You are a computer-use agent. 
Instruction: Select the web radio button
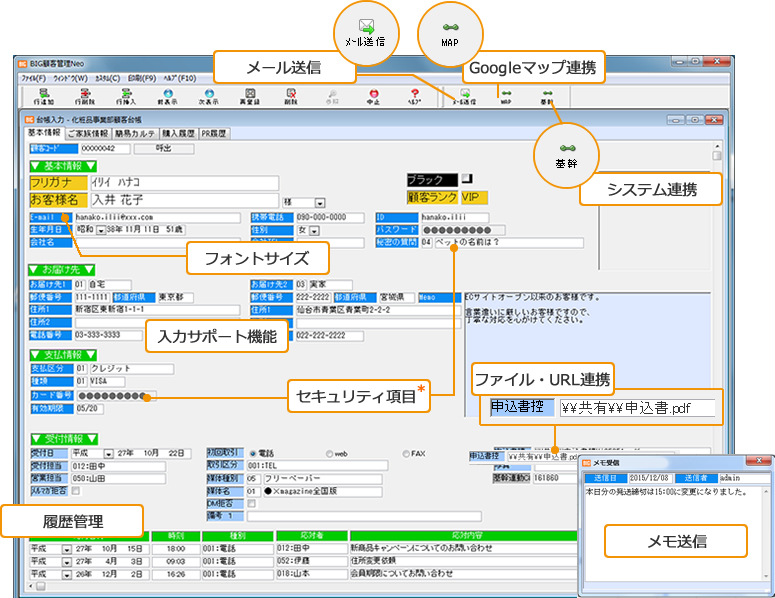pos(329,453)
